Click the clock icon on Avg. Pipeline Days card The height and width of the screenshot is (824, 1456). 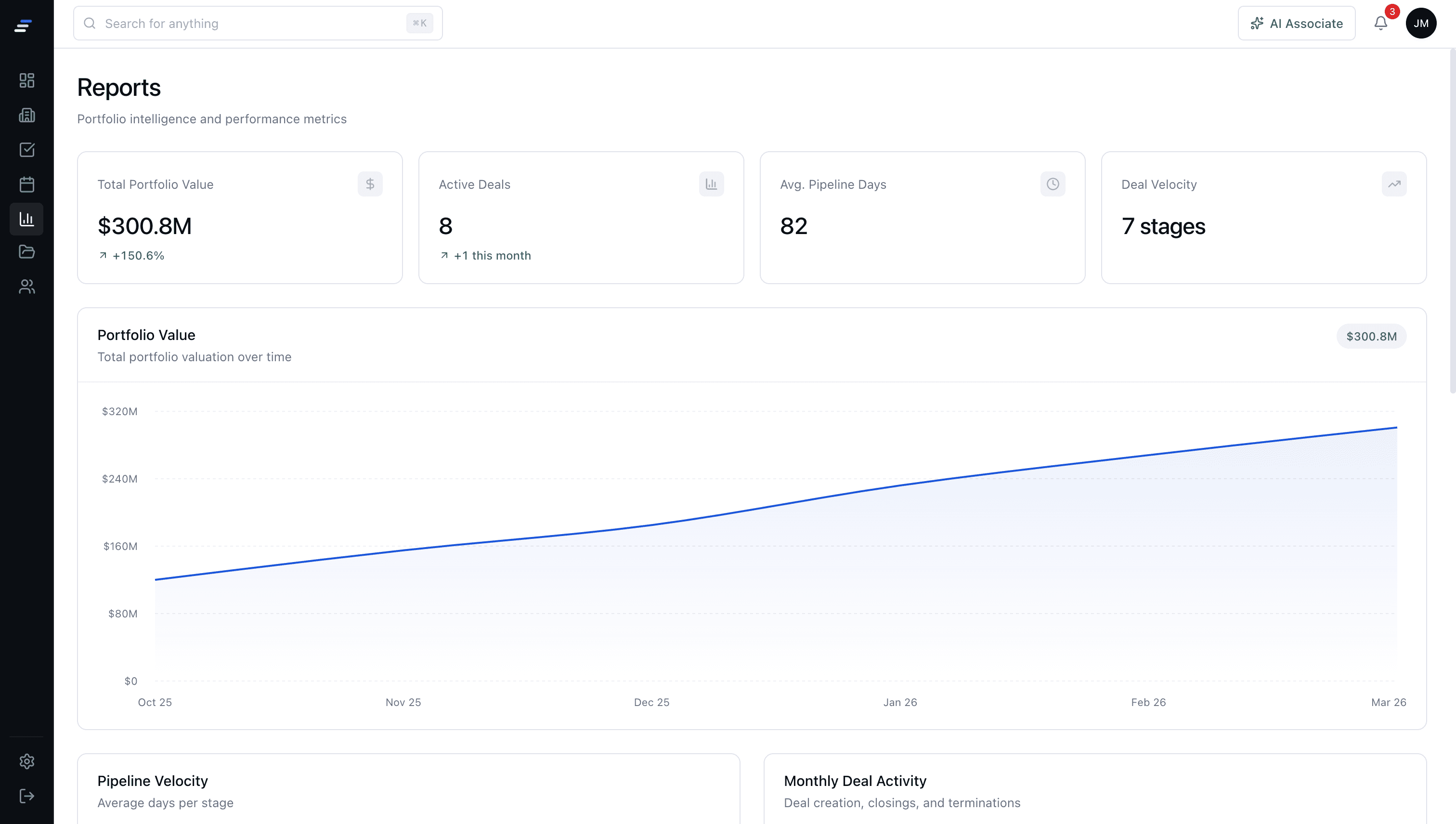[1052, 183]
